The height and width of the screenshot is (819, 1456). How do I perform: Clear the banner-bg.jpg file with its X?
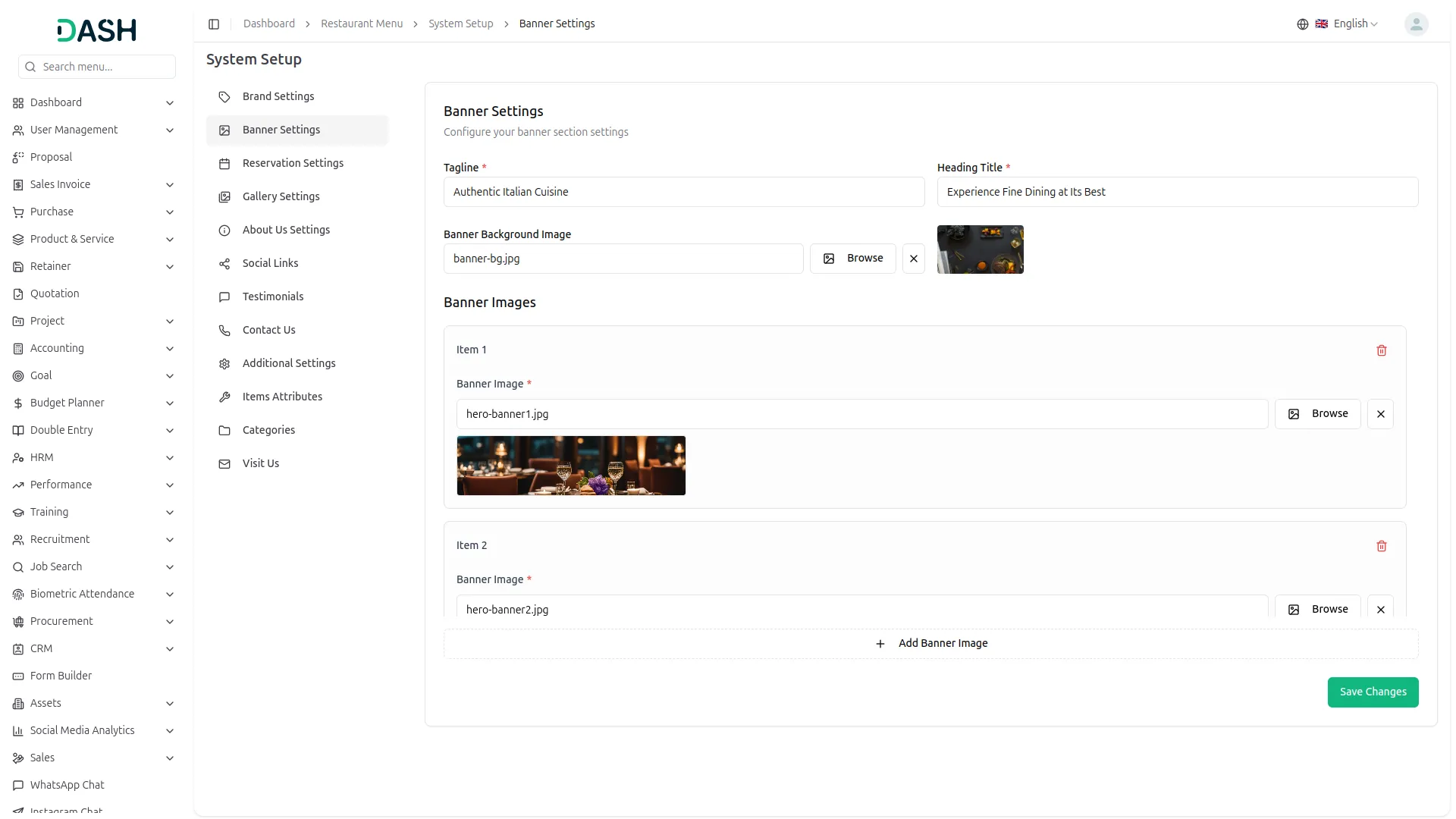click(913, 259)
